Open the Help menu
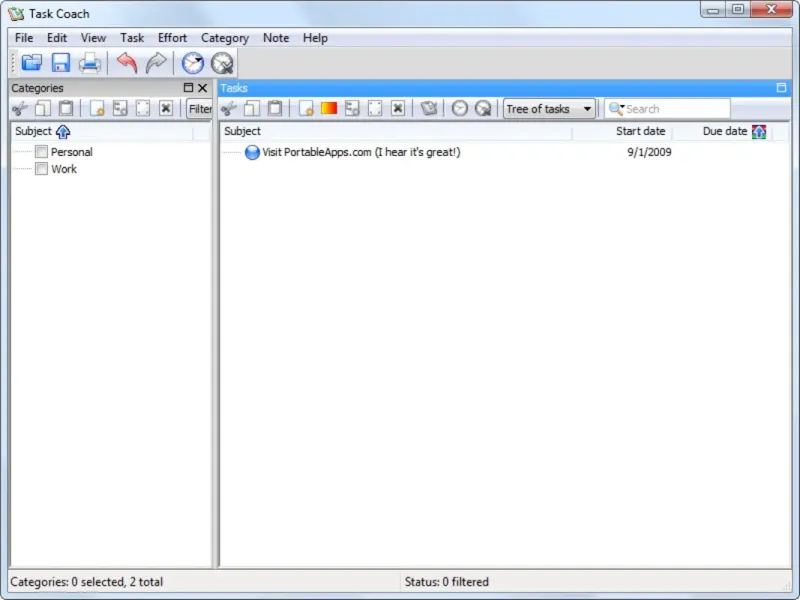Viewport: 800px width, 600px height. (x=315, y=38)
